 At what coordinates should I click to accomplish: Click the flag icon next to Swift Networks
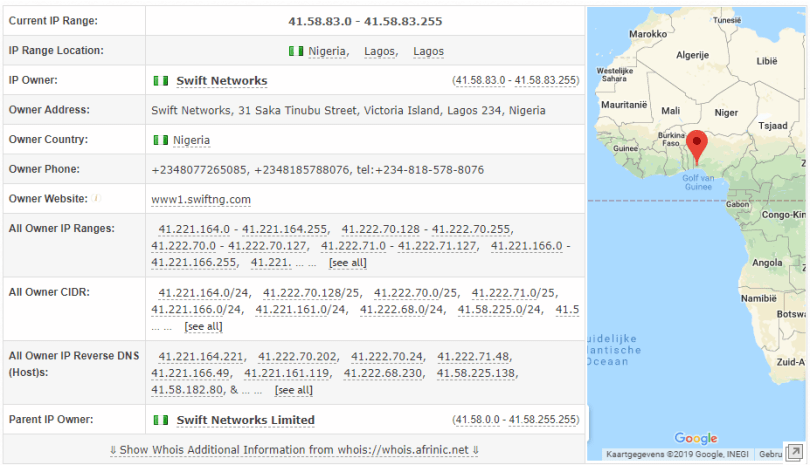pyautogui.click(x=160, y=81)
